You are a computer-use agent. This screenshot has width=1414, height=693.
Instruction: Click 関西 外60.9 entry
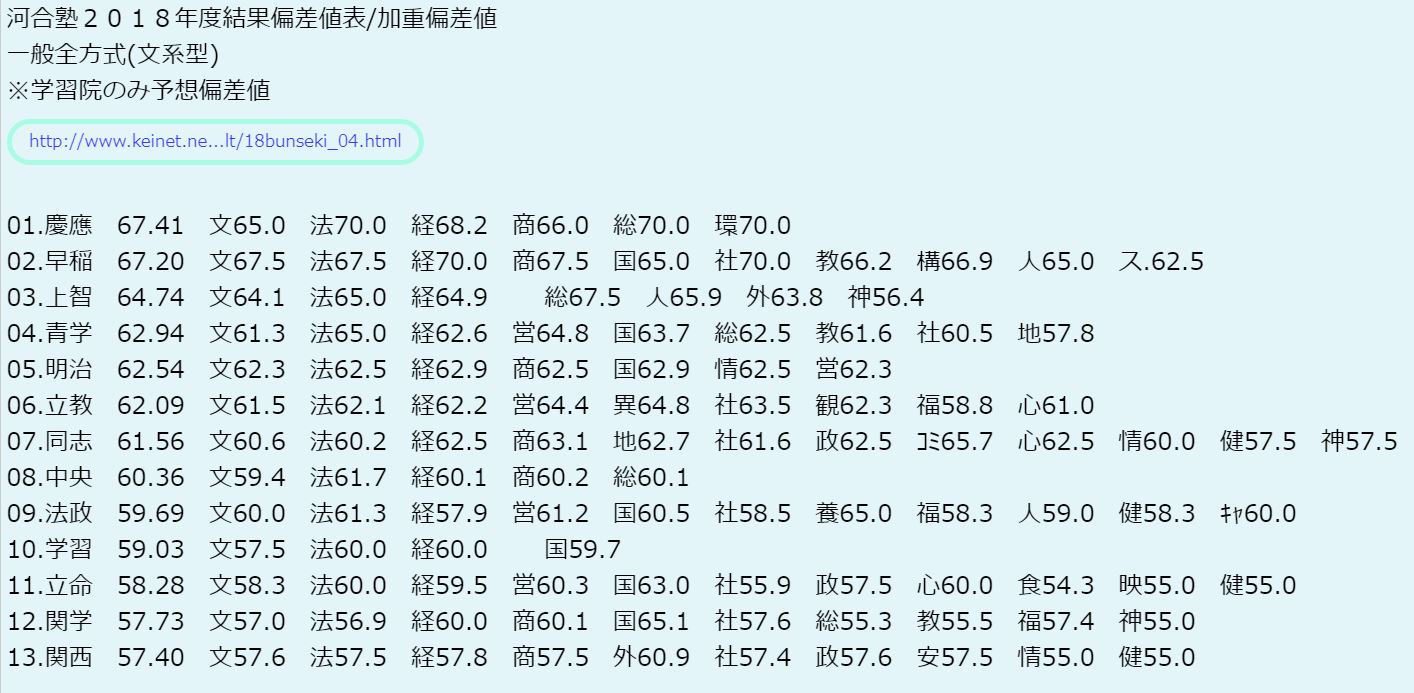pyautogui.click(x=652, y=658)
